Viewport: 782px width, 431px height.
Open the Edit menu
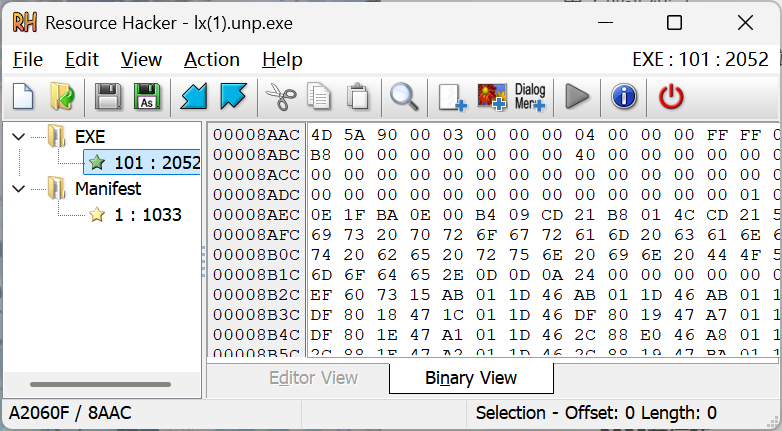pos(82,59)
